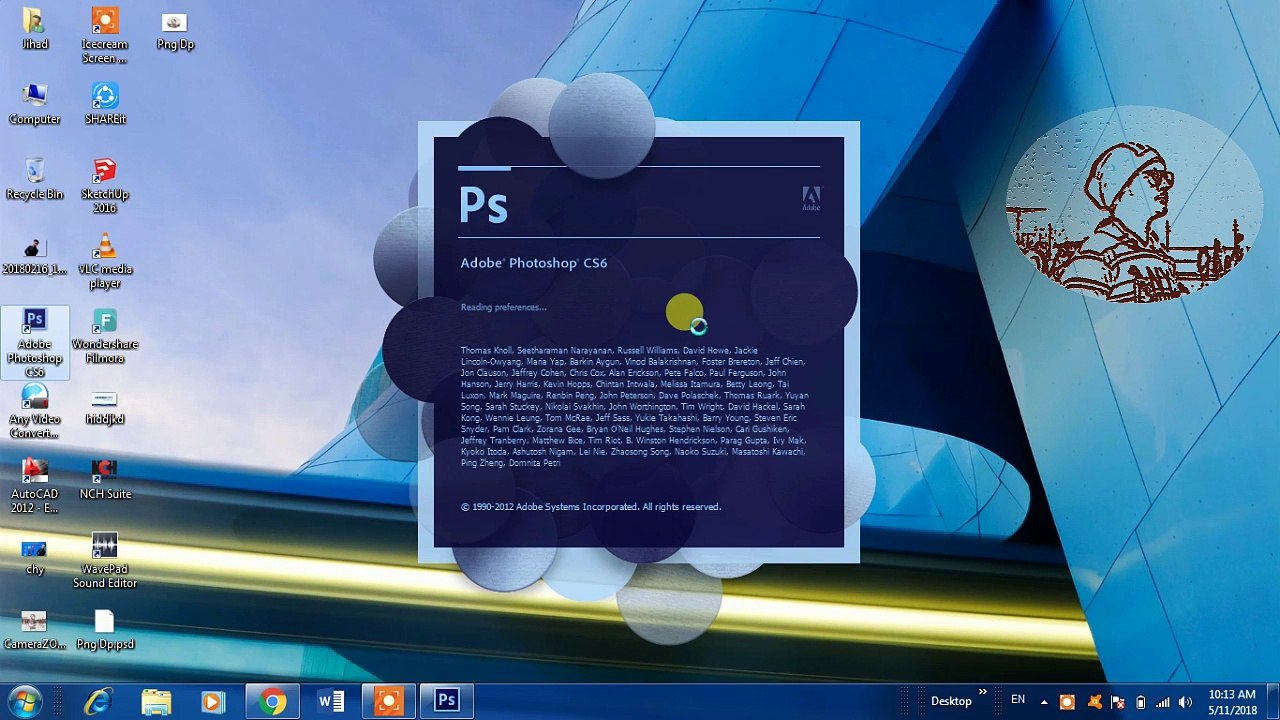Select the Computer desktop icon
The height and width of the screenshot is (720, 1280).
tap(35, 104)
